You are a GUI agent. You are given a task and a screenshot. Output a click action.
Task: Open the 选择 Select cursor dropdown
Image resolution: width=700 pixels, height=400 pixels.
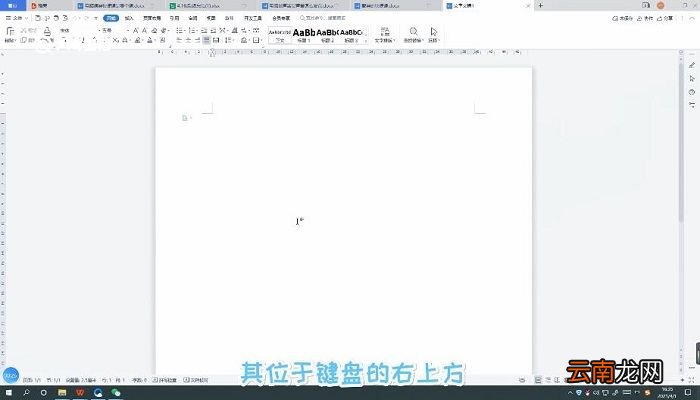pos(434,35)
